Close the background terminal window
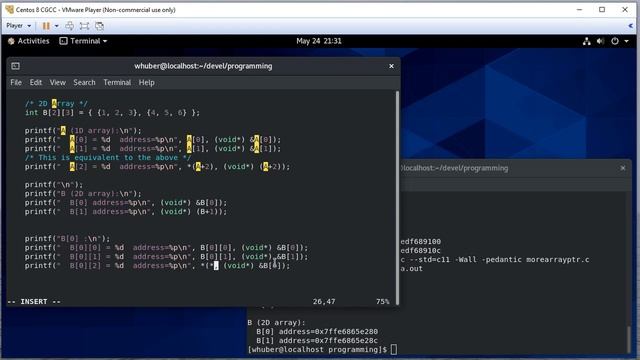Viewport: 640px width, 360px height. [x=622, y=168]
